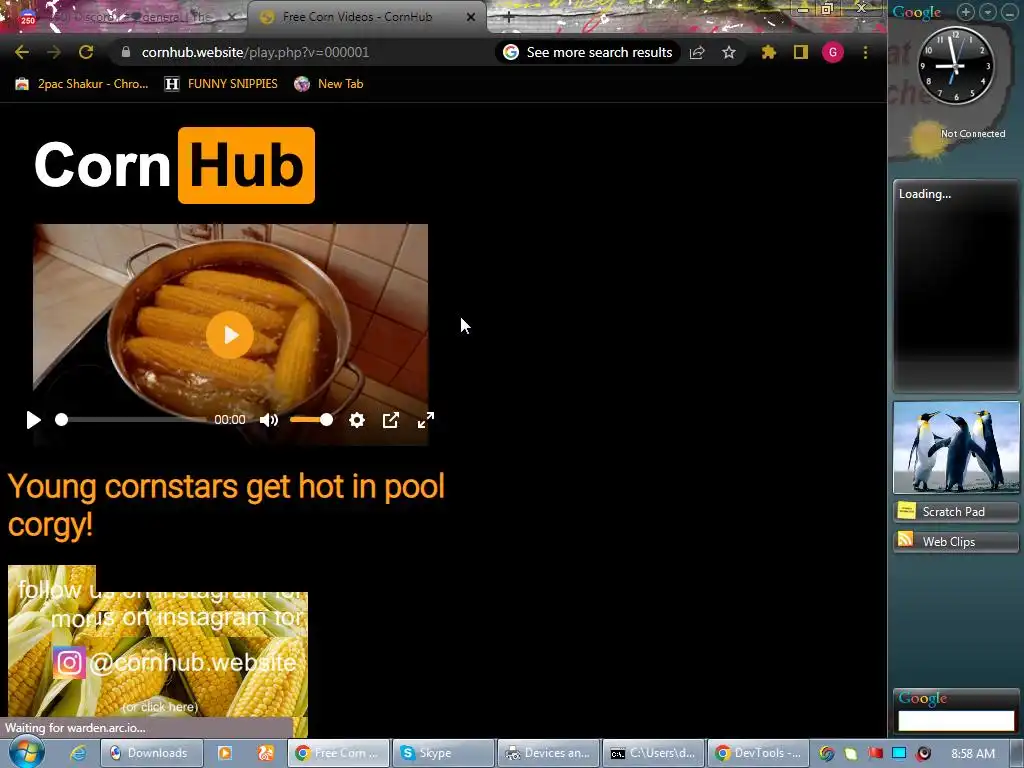Share this page via share icon
The height and width of the screenshot is (768, 1024).
tap(697, 52)
